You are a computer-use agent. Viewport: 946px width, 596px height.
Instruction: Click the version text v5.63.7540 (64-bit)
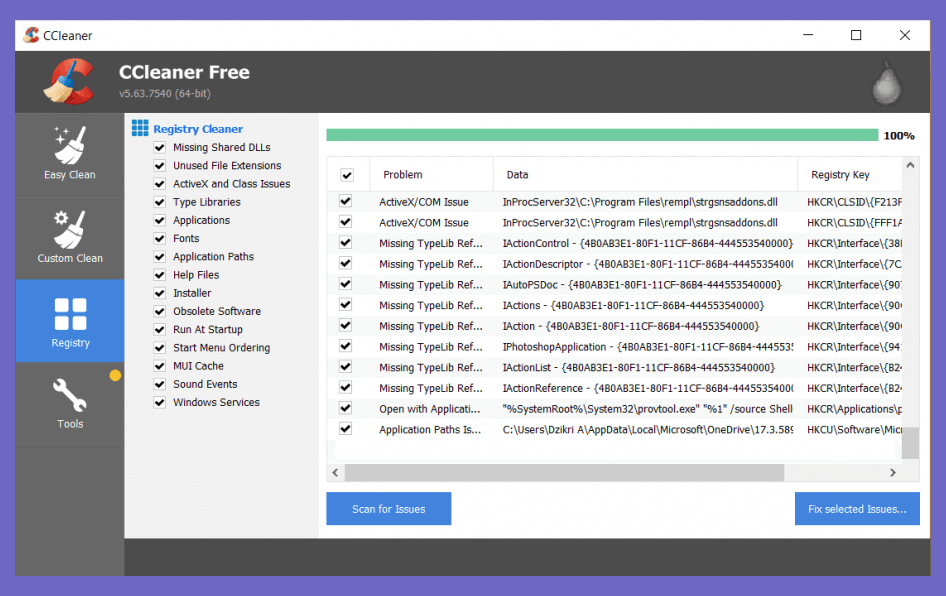[165, 94]
